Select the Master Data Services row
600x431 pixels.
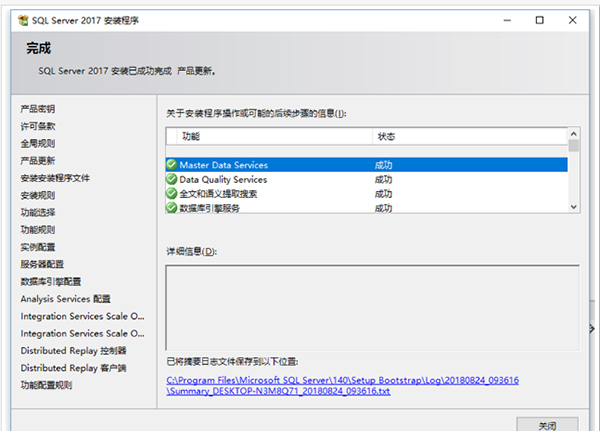(367, 165)
